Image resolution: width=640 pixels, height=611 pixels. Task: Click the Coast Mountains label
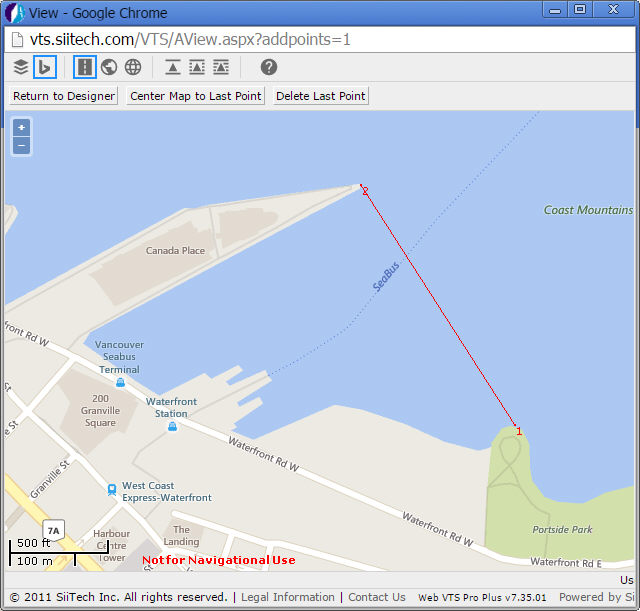click(x=588, y=210)
